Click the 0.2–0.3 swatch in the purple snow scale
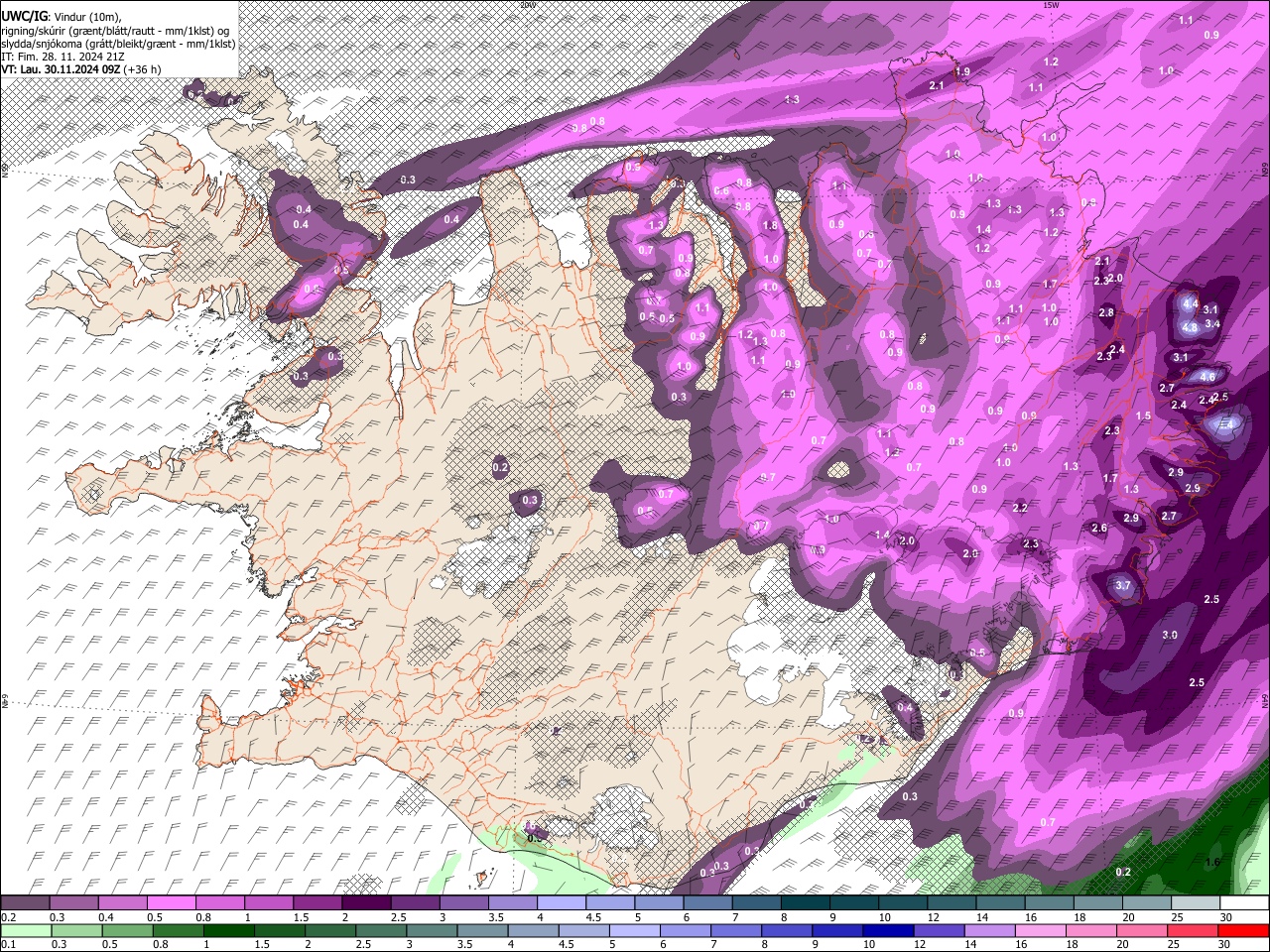The image size is (1270, 952). [x=26, y=903]
